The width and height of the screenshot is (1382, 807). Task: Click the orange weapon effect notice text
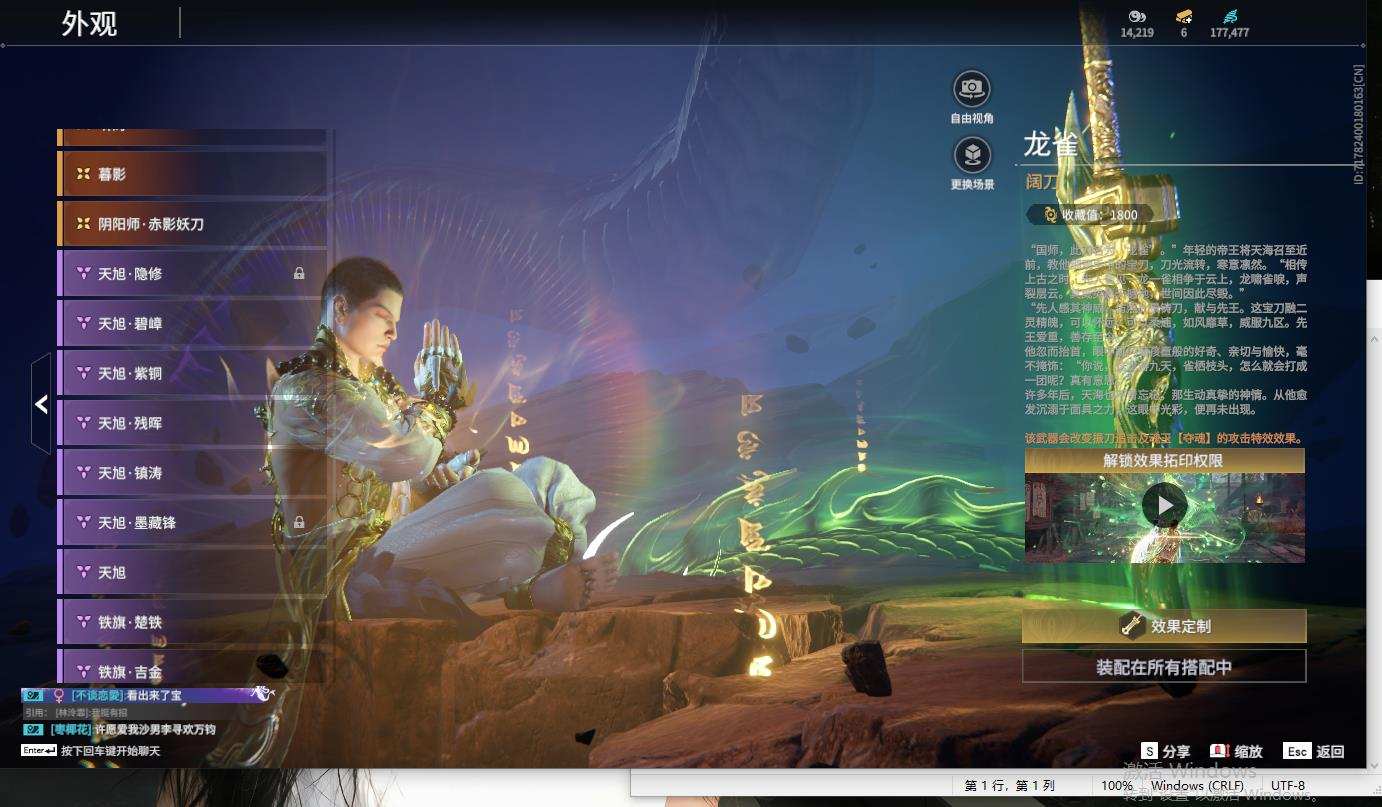pyautogui.click(x=1164, y=438)
